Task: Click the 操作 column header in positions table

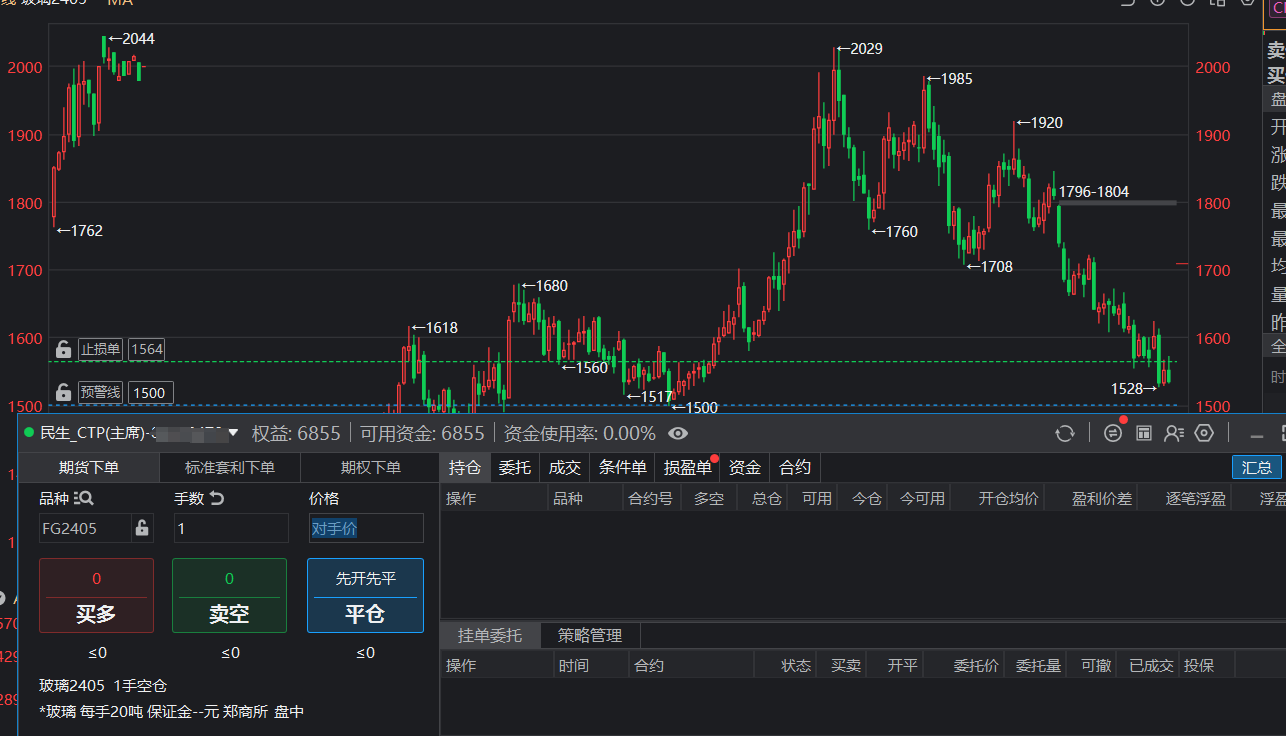Action: (x=461, y=498)
